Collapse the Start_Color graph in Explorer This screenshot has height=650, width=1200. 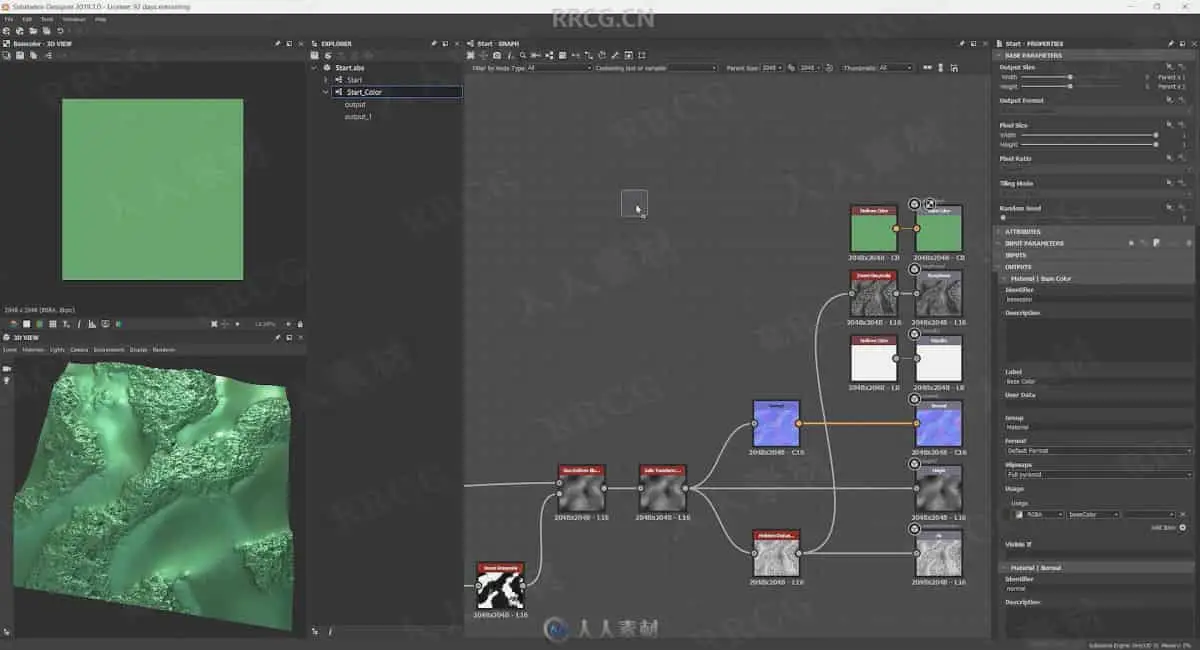coord(326,92)
